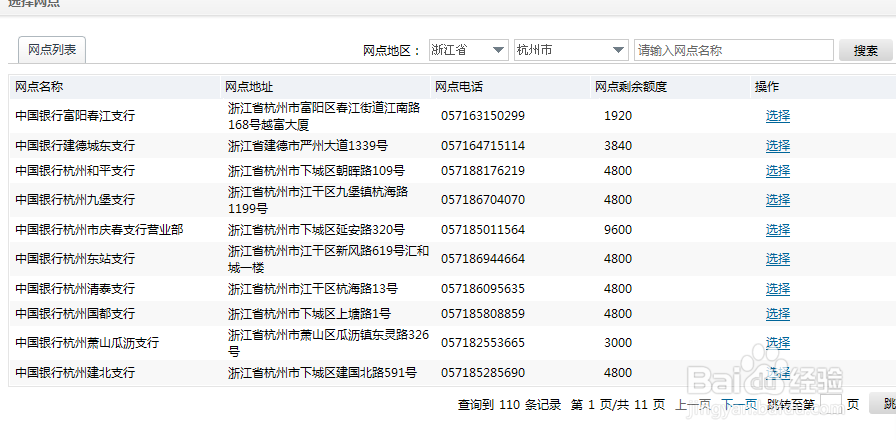This screenshot has width=896, height=440.
Task: Focus the jump-to page number box
Action: (x=831, y=403)
